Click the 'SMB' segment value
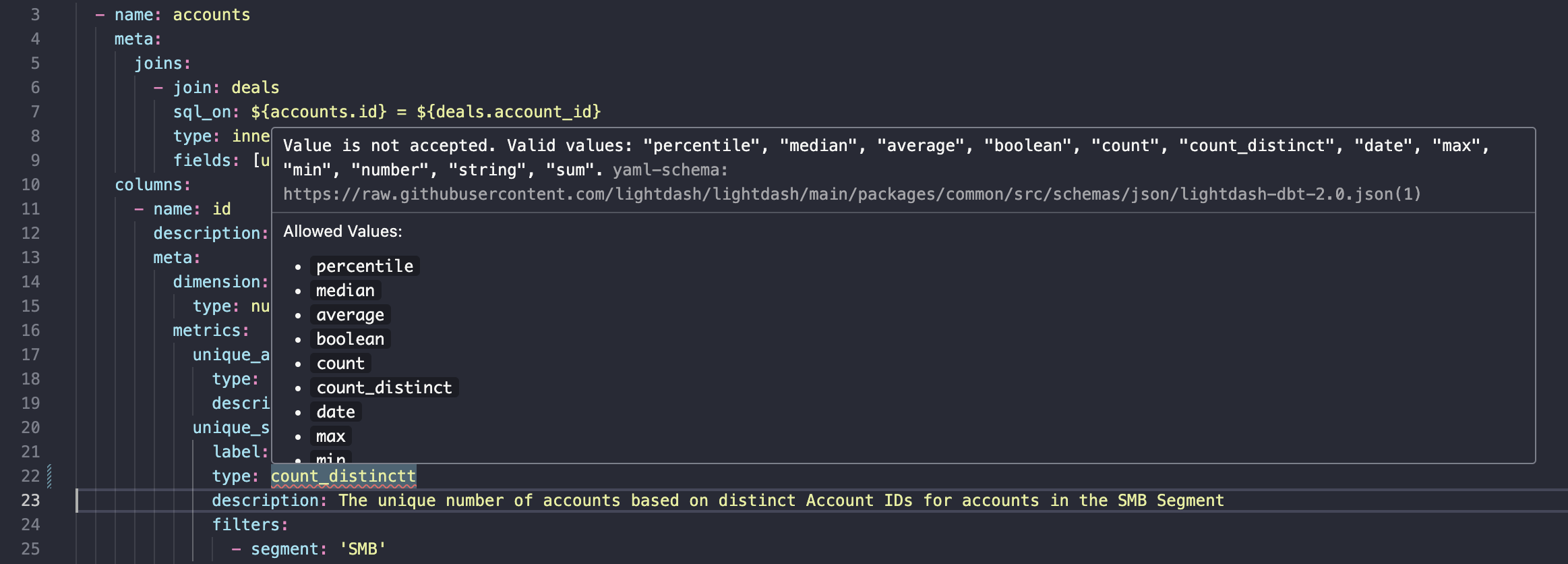 pos(363,549)
